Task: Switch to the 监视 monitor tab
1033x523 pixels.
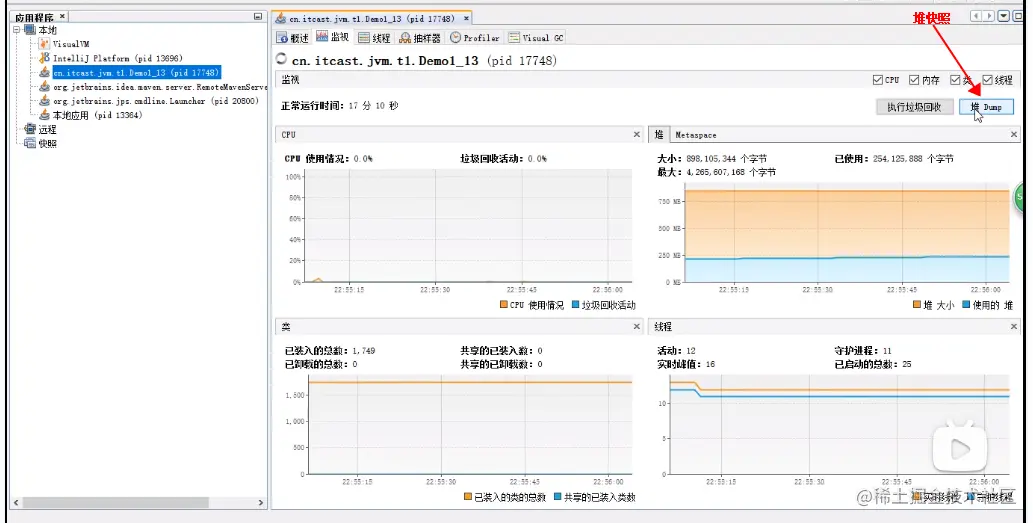Action: click(333, 37)
